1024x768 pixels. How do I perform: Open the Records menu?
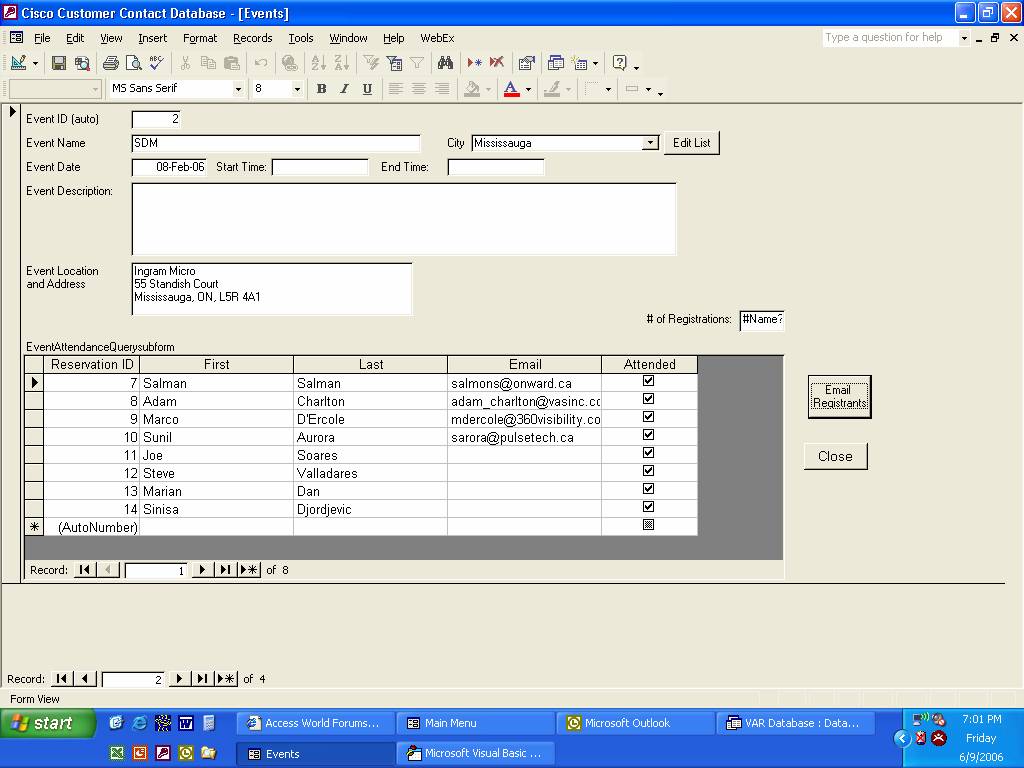(x=252, y=38)
